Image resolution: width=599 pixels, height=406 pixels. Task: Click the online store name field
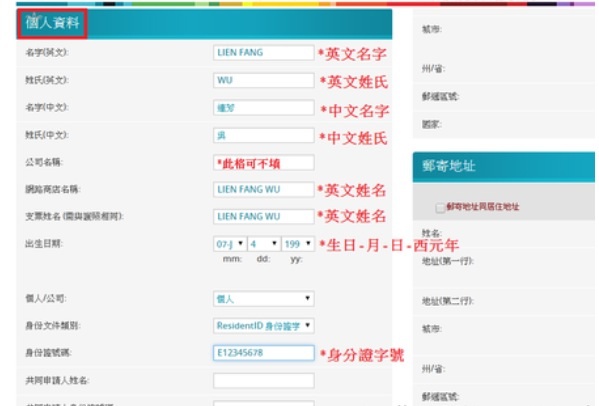[x=264, y=189]
